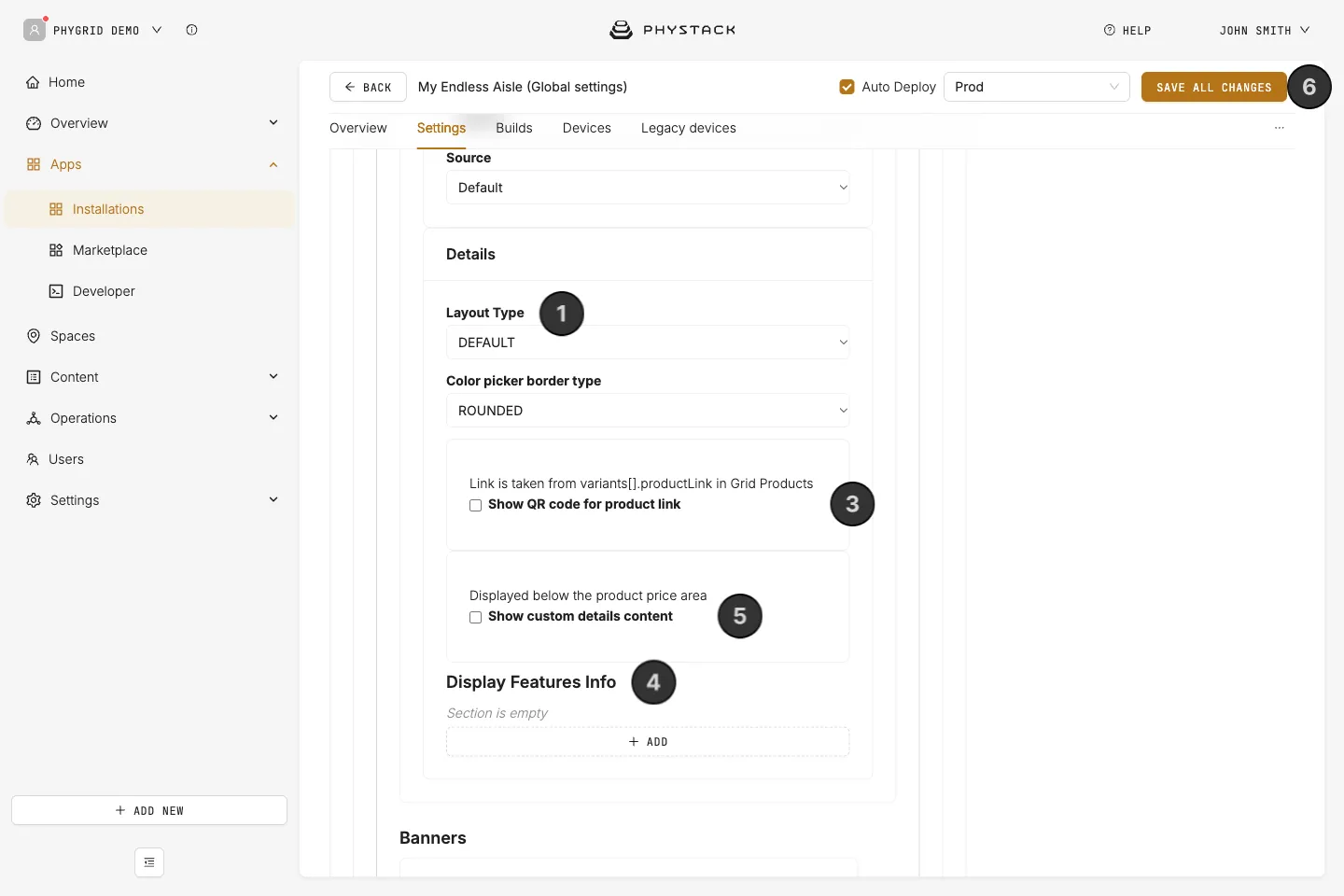Expand the Settings sidebar section chevron
Screen dimensions: 1344x896
(273, 500)
